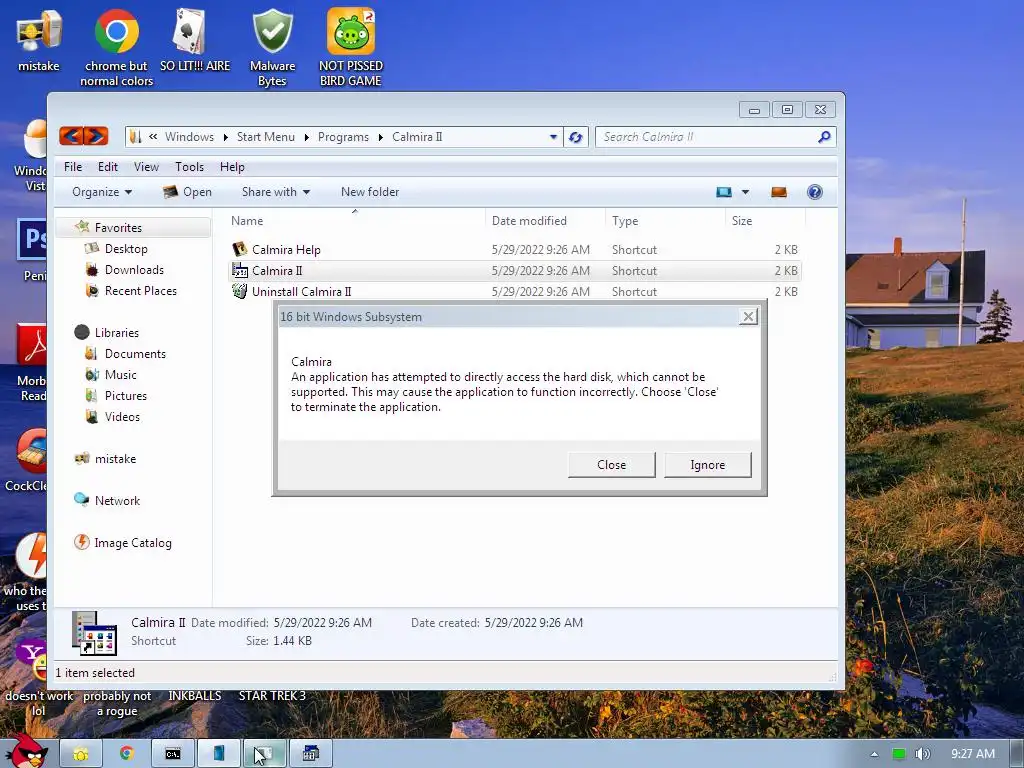Expand the address bar history dropdown
1024x768 pixels.
[553, 136]
